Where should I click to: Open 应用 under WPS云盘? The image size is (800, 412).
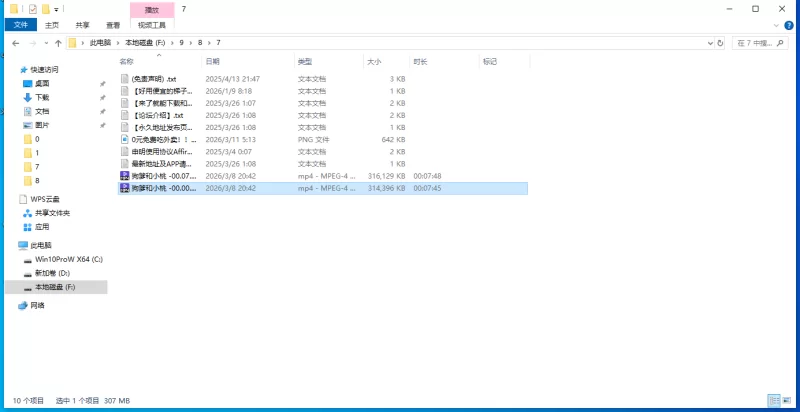pos(42,227)
